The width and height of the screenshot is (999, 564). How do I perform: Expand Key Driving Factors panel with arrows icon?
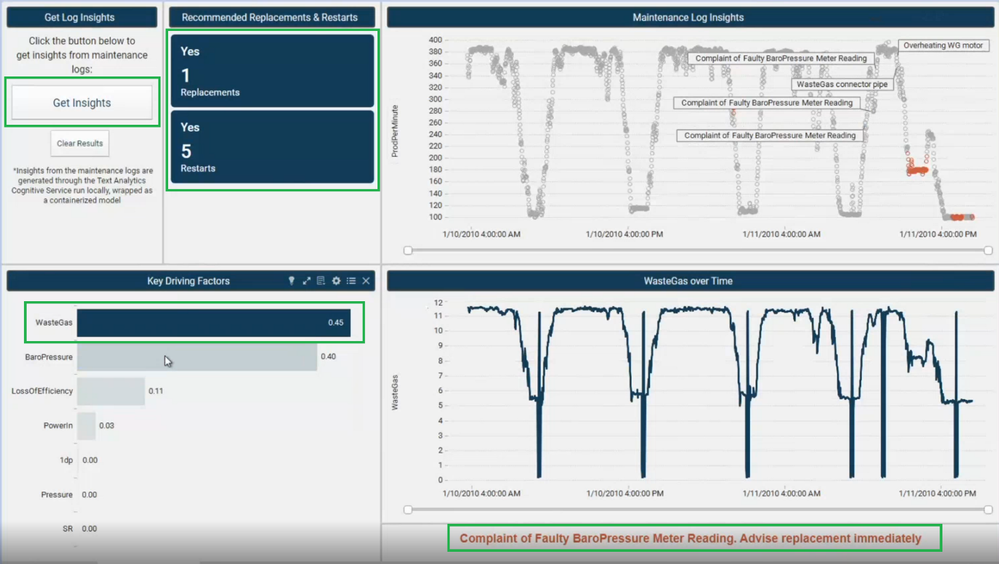click(306, 280)
